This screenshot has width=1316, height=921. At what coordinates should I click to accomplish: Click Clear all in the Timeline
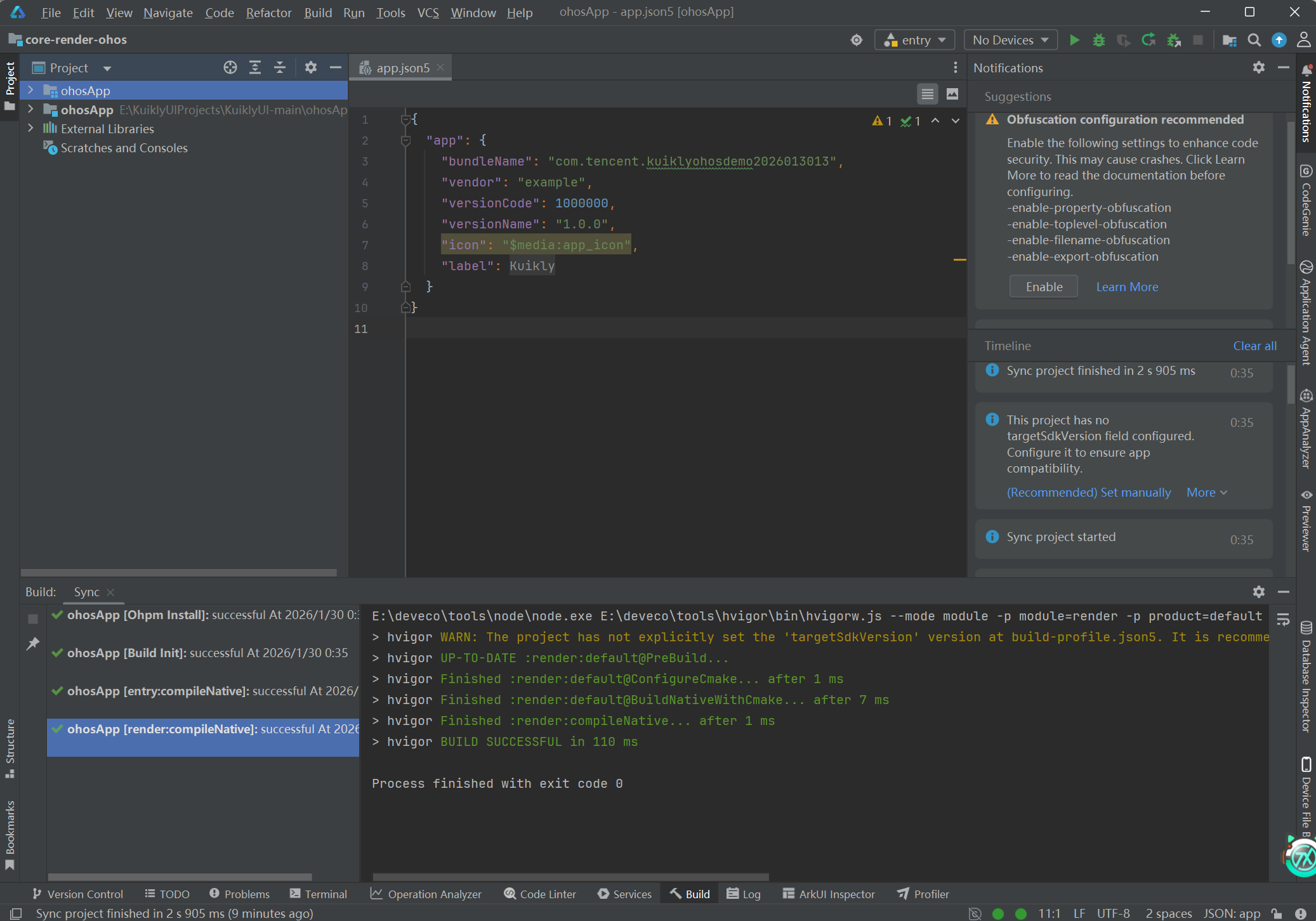[x=1254, y=346]
